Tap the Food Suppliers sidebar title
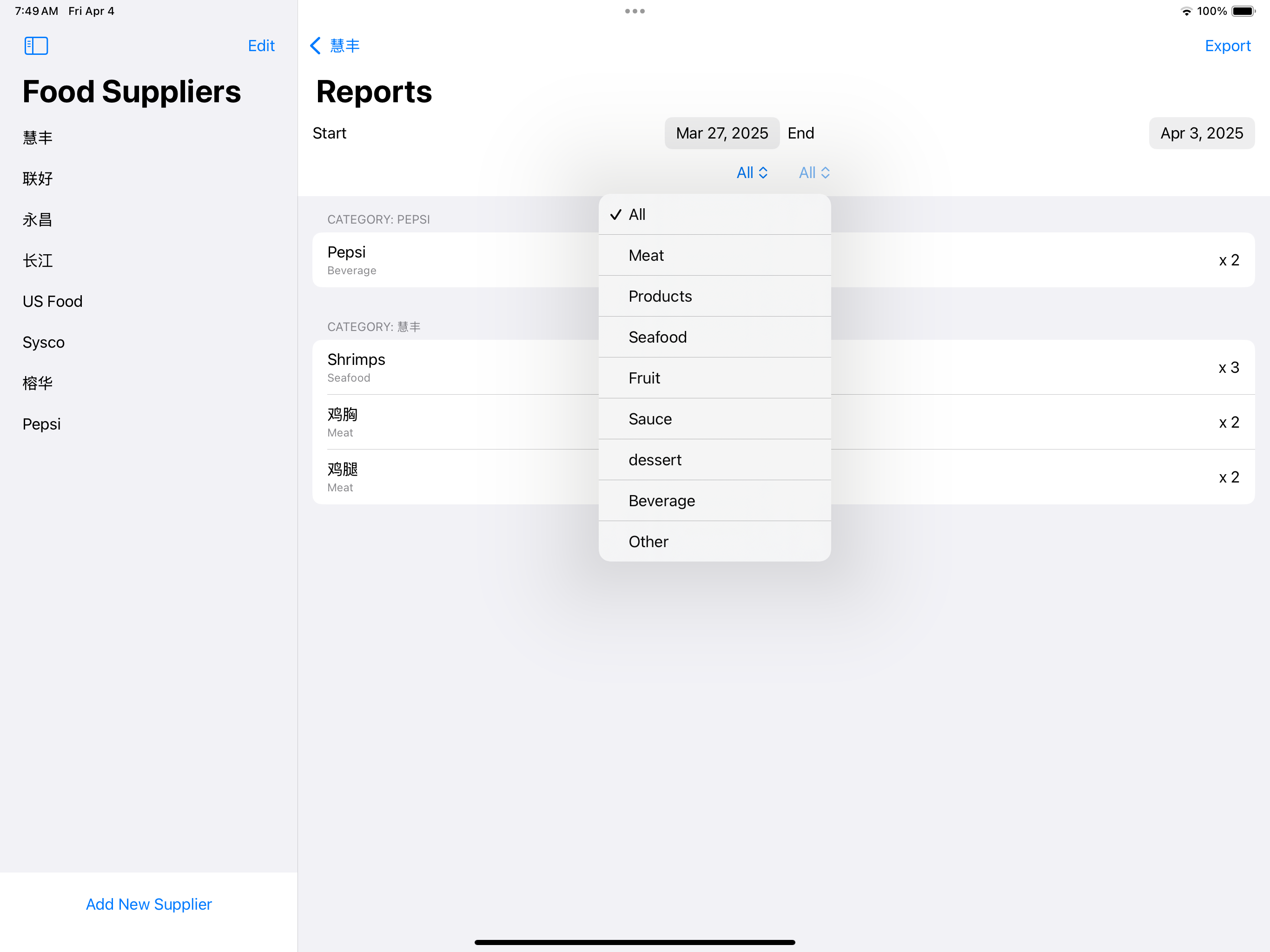The image size is (1270, 952). 132,92
